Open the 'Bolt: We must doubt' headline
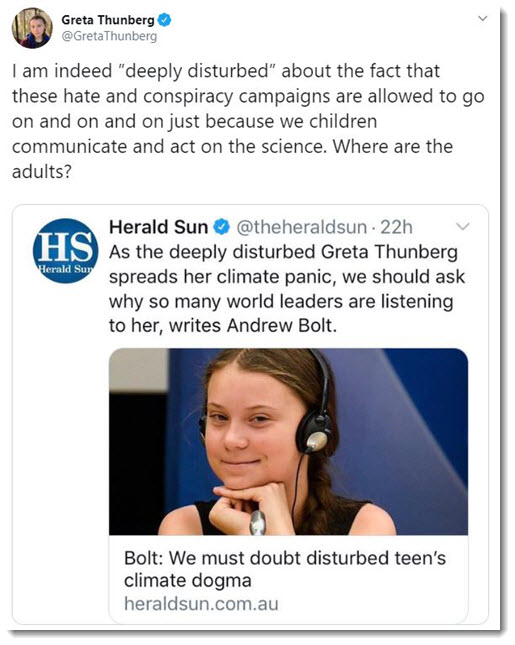This screenshot has height=645, width=515. tap(285, 569)
